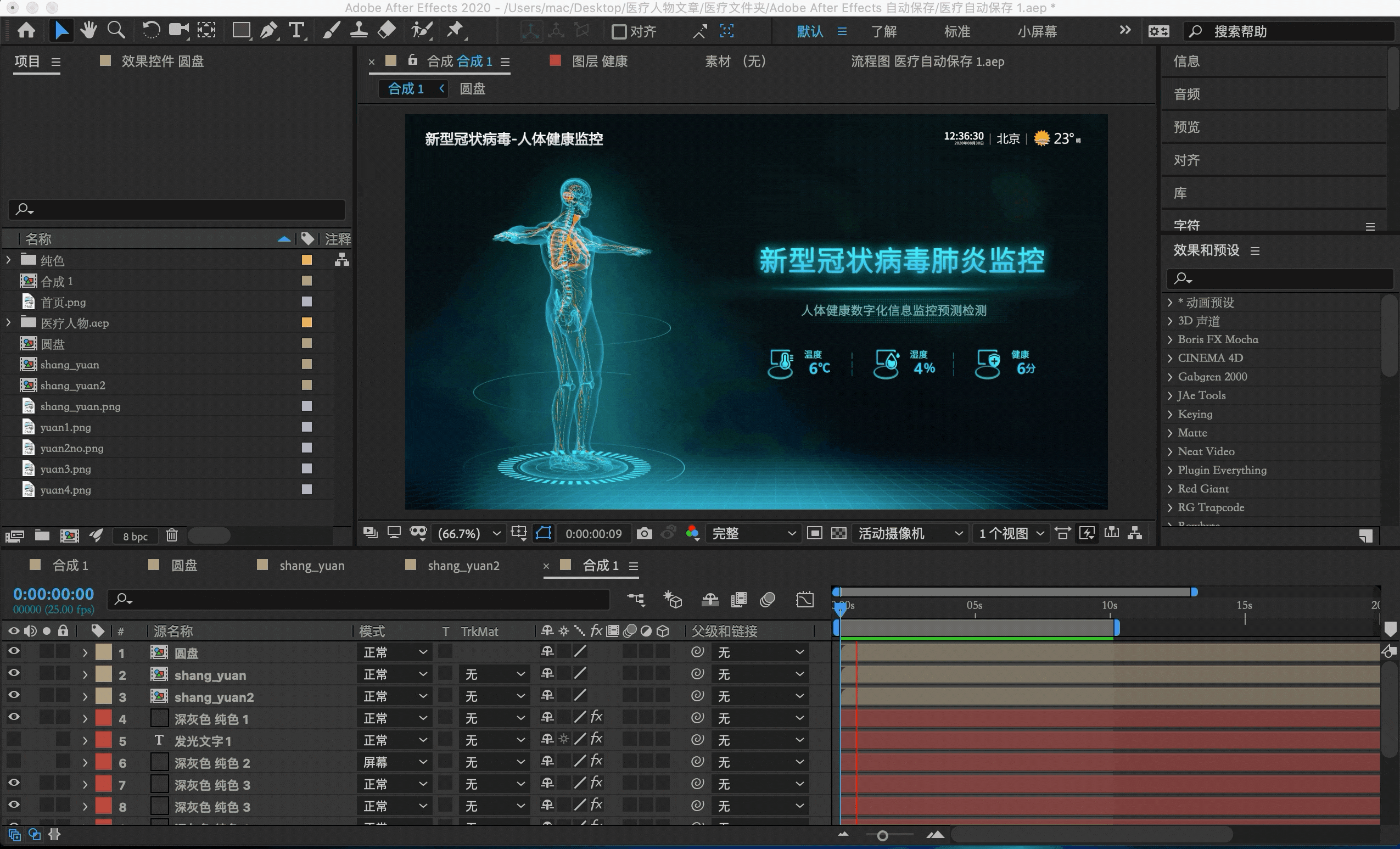Select the 了解 workspace
Screen dimensions: 1400x849
pos(884,31)
